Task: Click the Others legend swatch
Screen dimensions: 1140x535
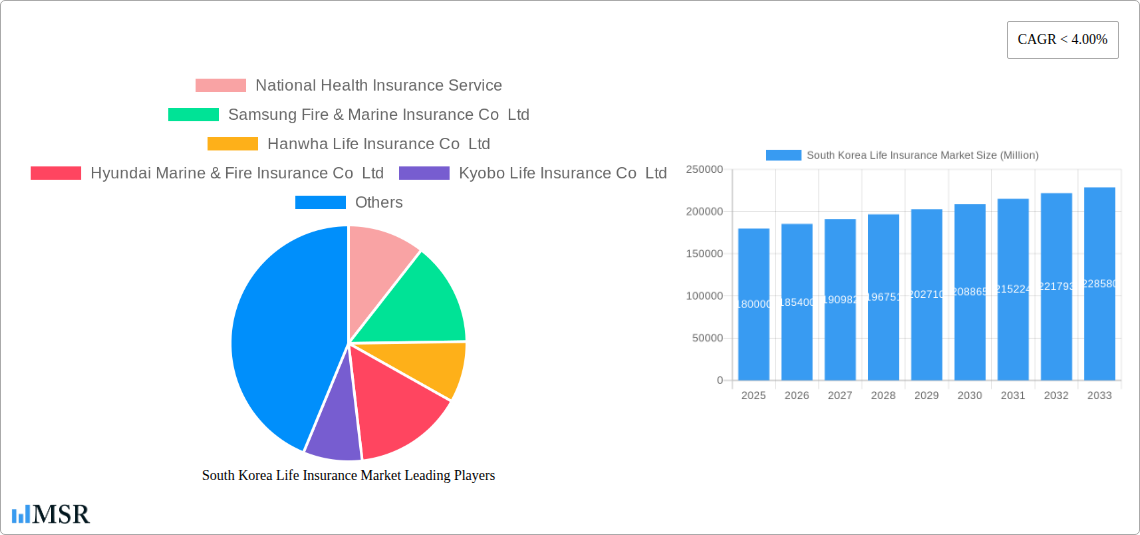Action: tap(320, 202)
